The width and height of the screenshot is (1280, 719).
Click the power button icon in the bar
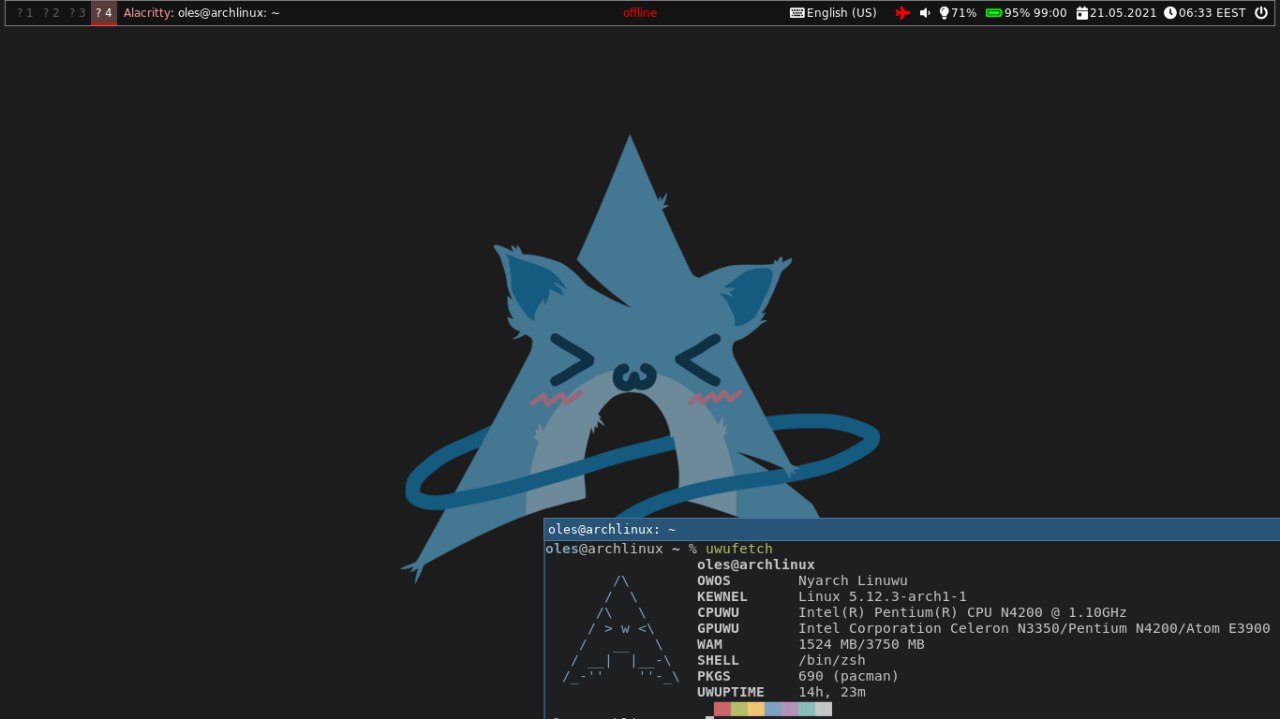click(1261, 13)
